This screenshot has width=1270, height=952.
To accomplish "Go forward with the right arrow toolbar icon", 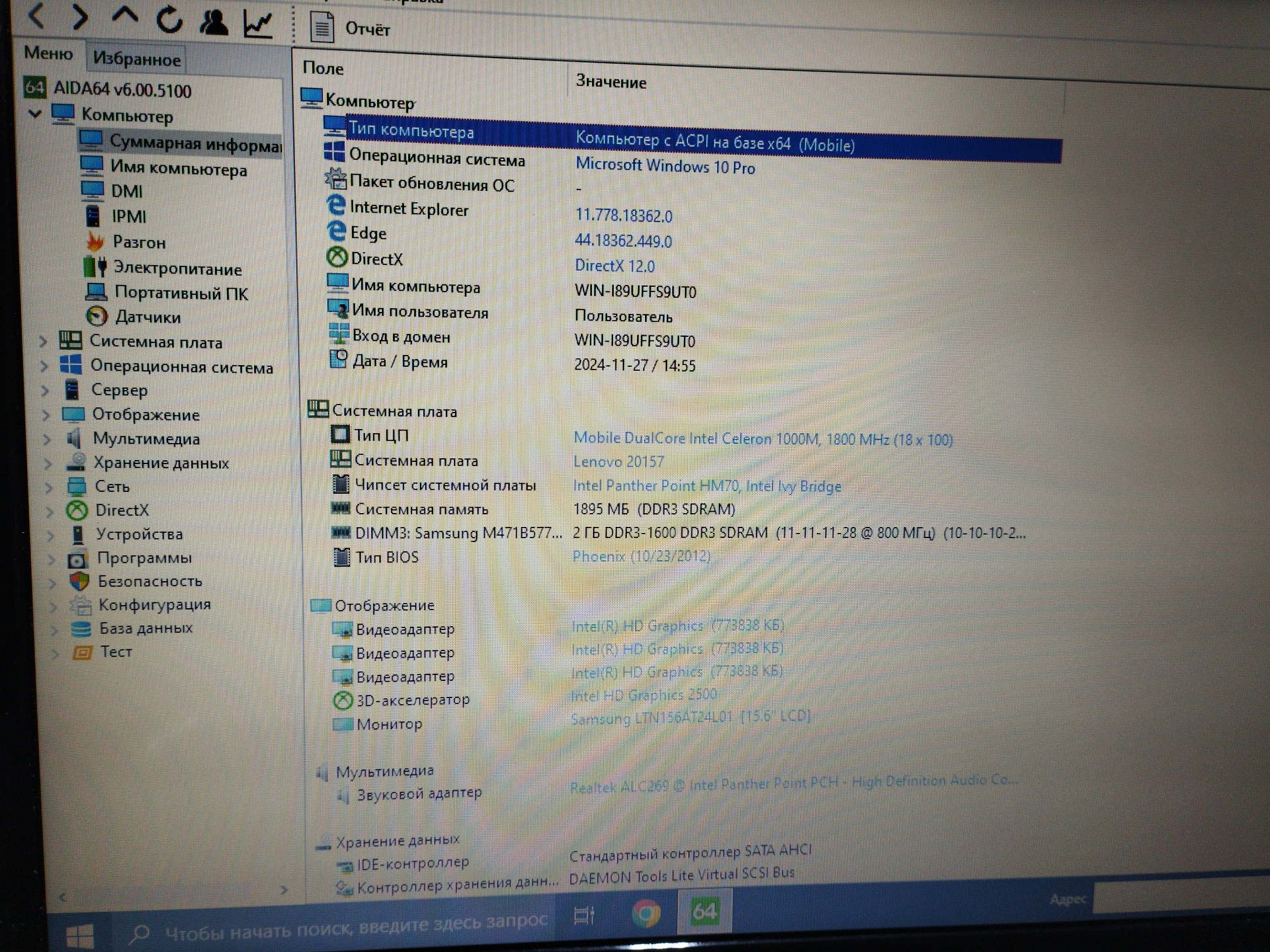I will (80, 17).
